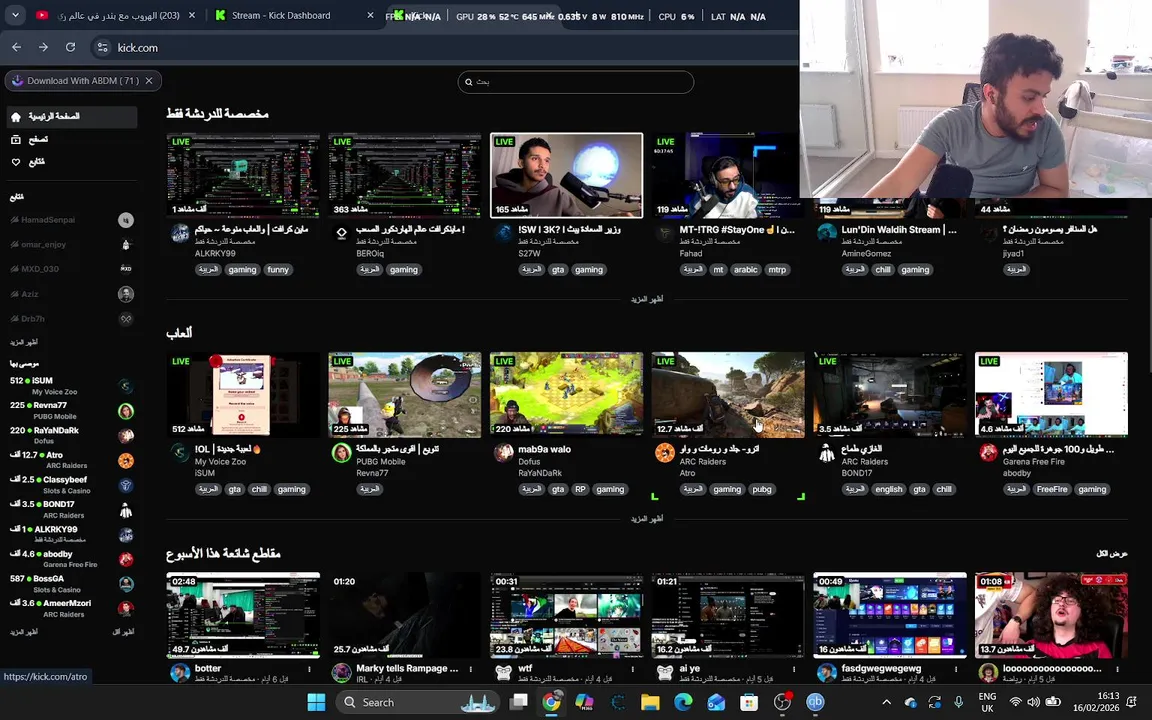
Task: Click BOND17 streamer avatar under stream card
Action: 827,453
